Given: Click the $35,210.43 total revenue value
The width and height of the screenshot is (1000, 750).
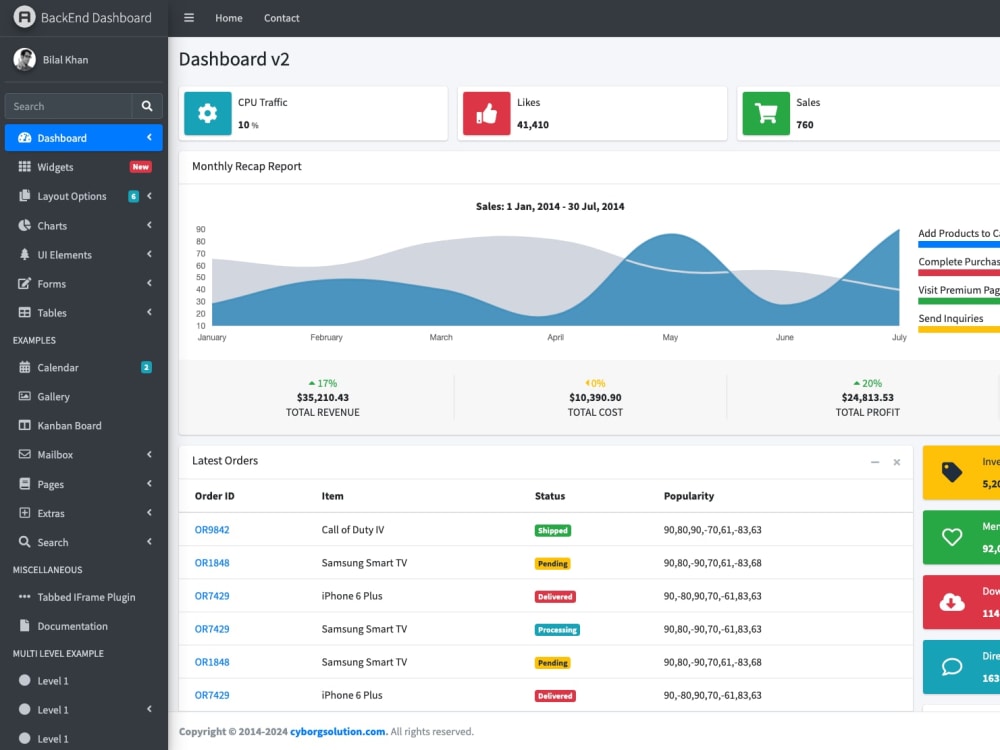Looking at the screenshot, I should pos(323,397).
